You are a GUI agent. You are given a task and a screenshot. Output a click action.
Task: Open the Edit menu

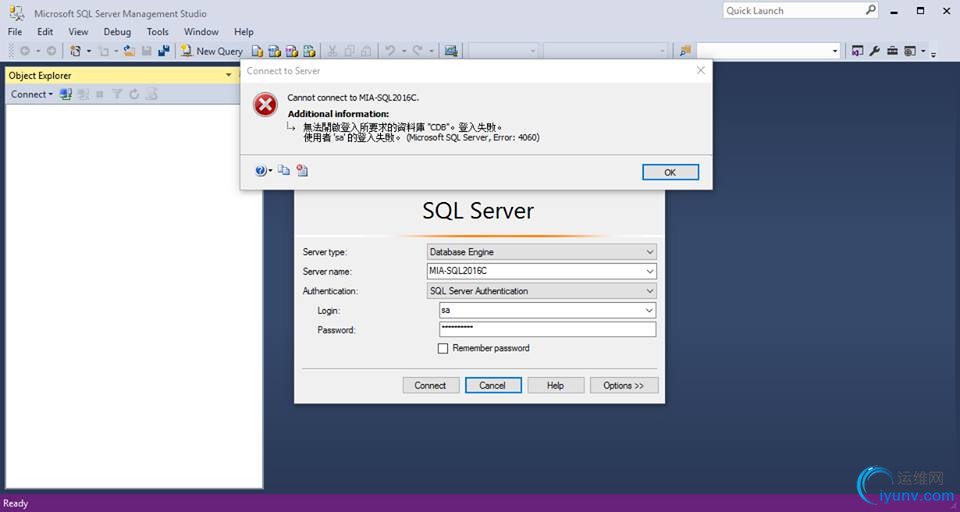pyautogui.click(x=45, y=31)
